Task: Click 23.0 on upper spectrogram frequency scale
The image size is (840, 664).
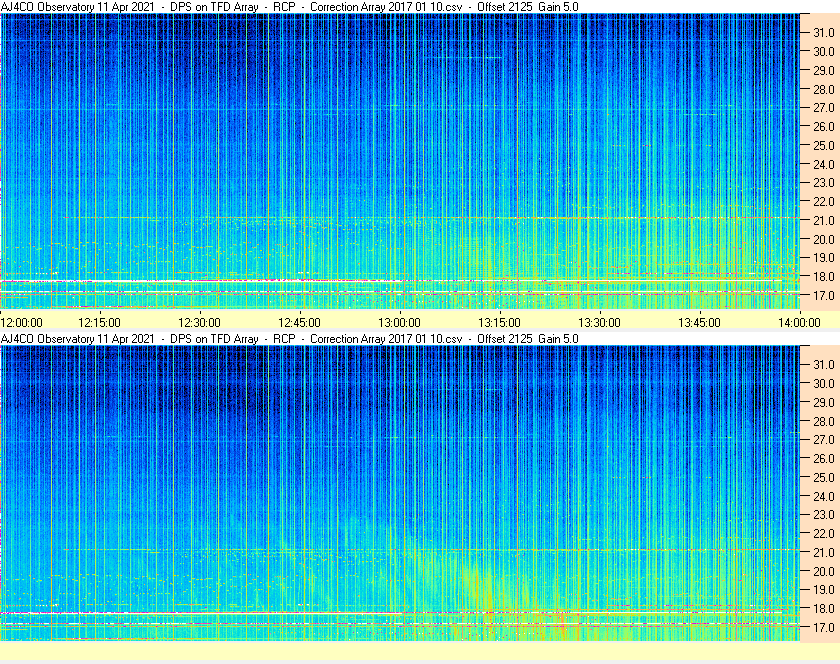Action: (x=824, y=183)
